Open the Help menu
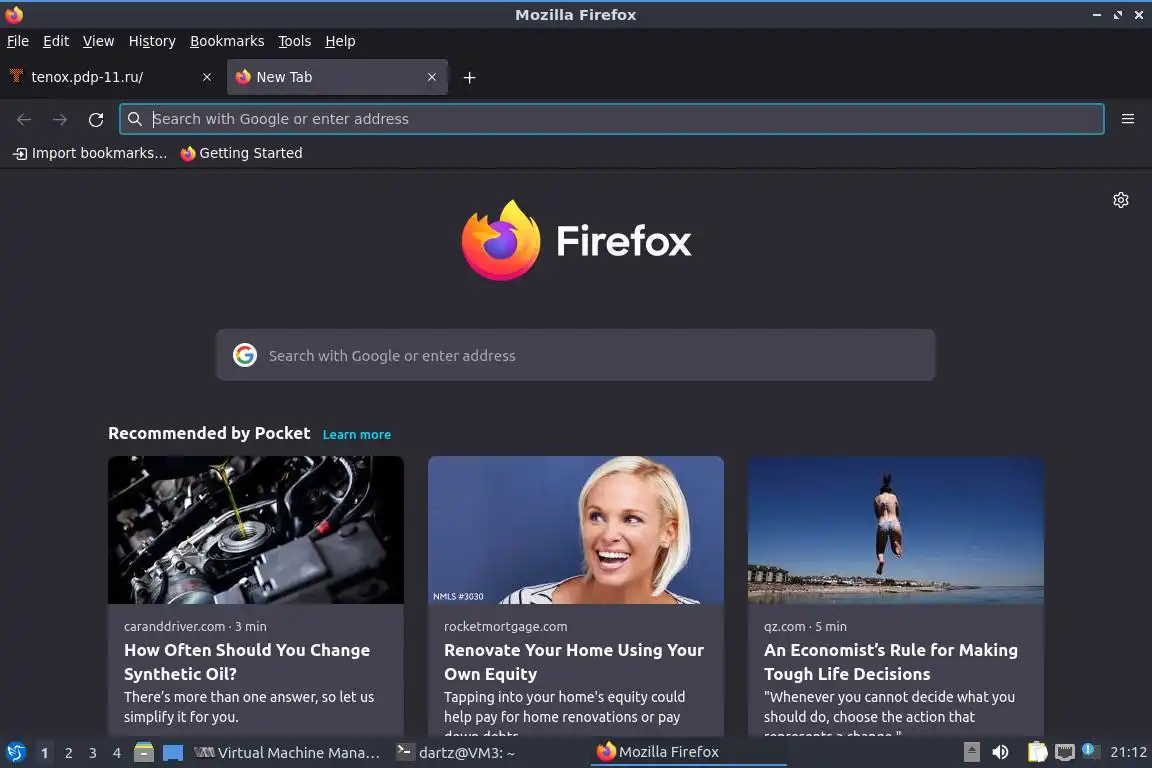 coord(340,41)
